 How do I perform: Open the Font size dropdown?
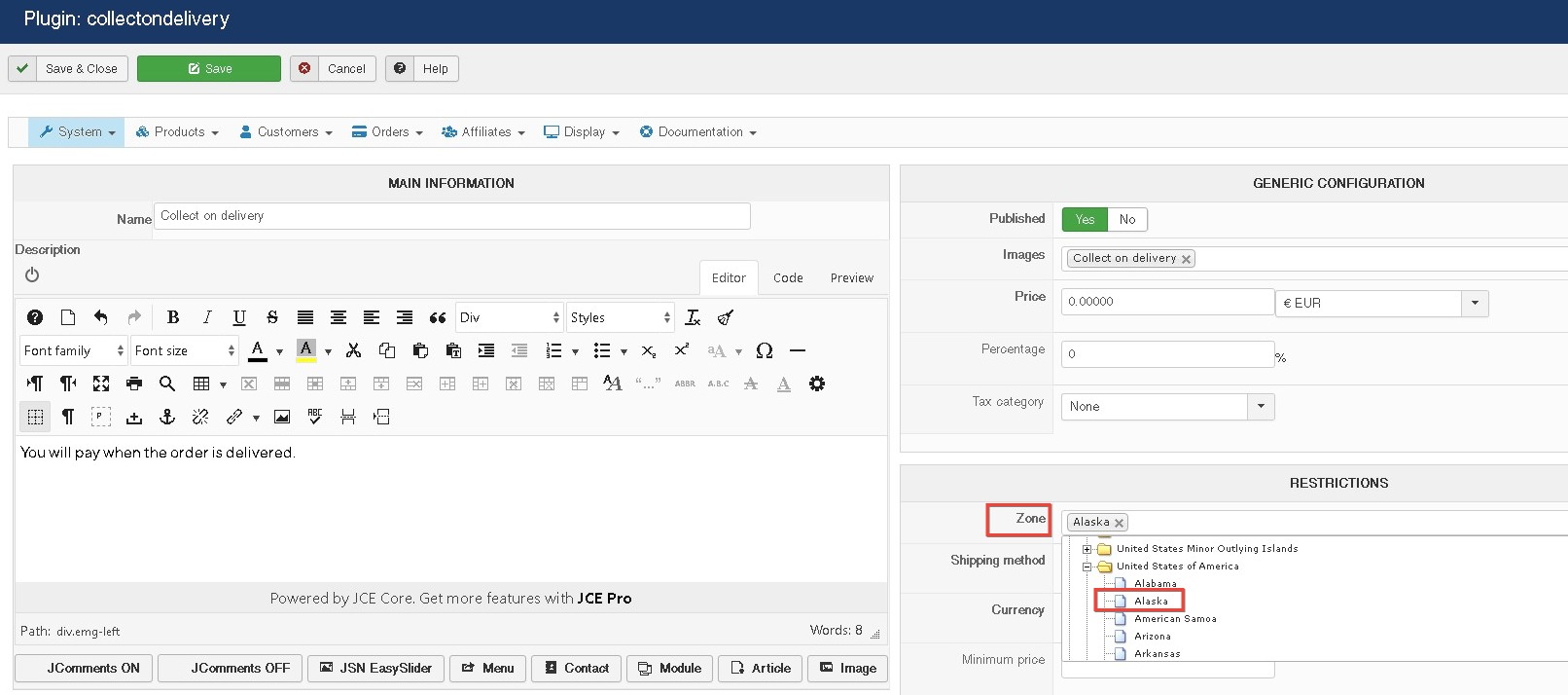coord(185,350)
